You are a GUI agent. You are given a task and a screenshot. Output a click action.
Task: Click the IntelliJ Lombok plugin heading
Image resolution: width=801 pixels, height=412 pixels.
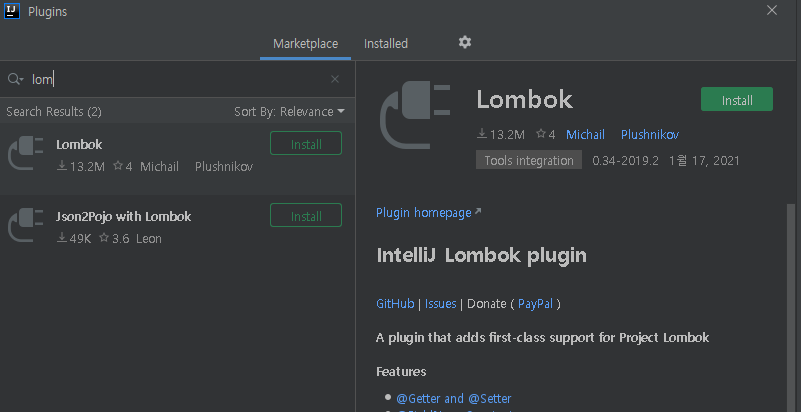[x=481, y=255]
